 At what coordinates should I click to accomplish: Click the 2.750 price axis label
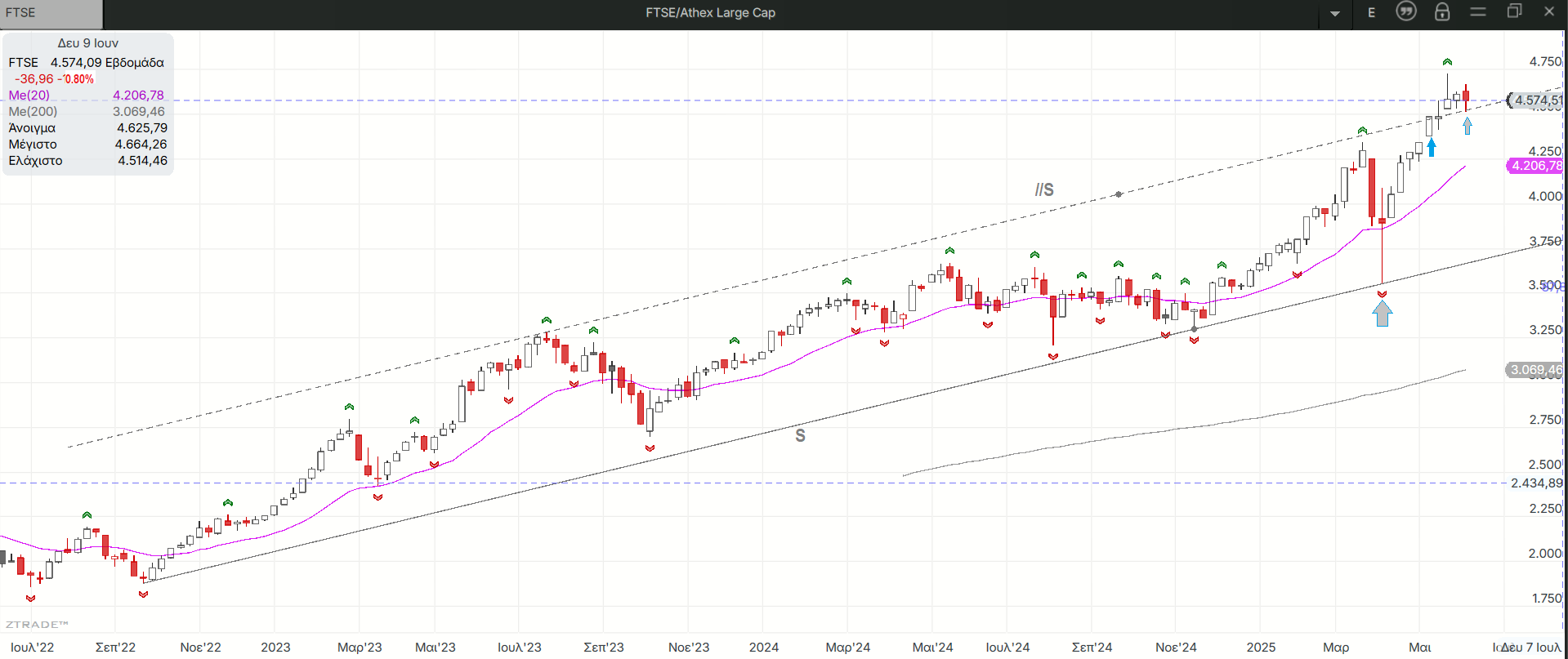tap(1545, 420)
